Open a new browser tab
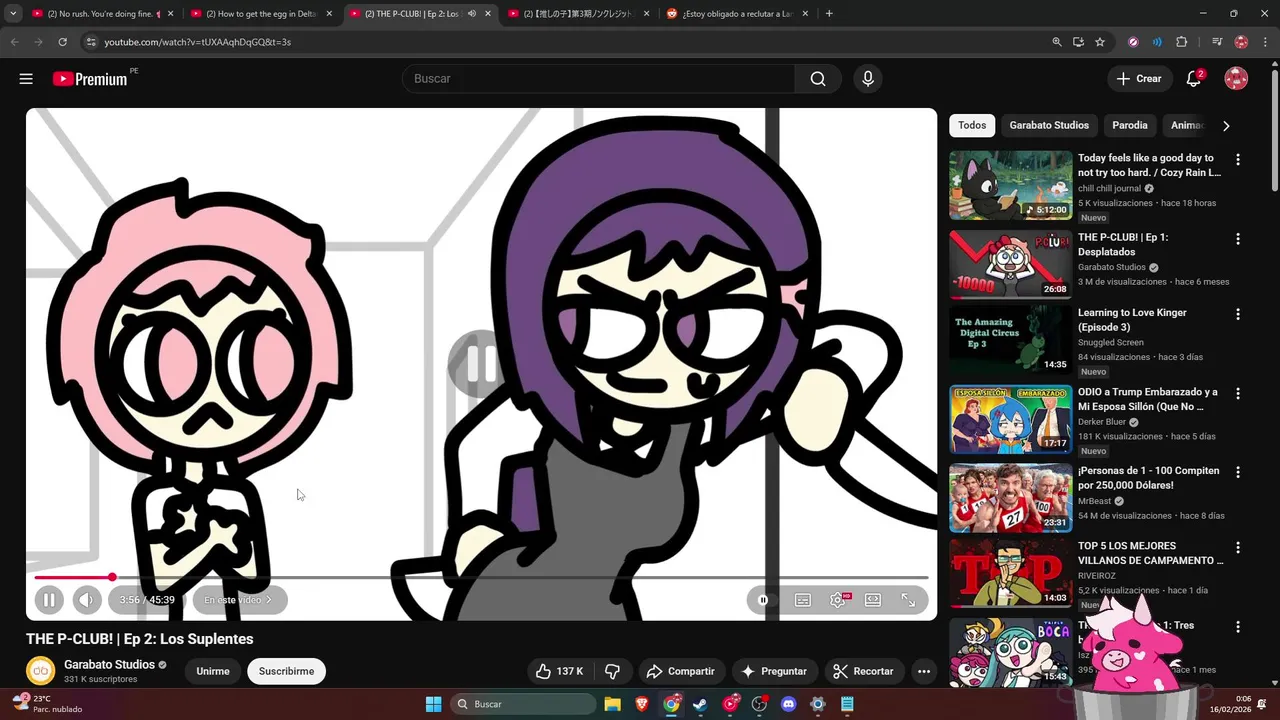The height and width of the screenshot is (720, 1280). pyautogui.click(x=829, y=14)
